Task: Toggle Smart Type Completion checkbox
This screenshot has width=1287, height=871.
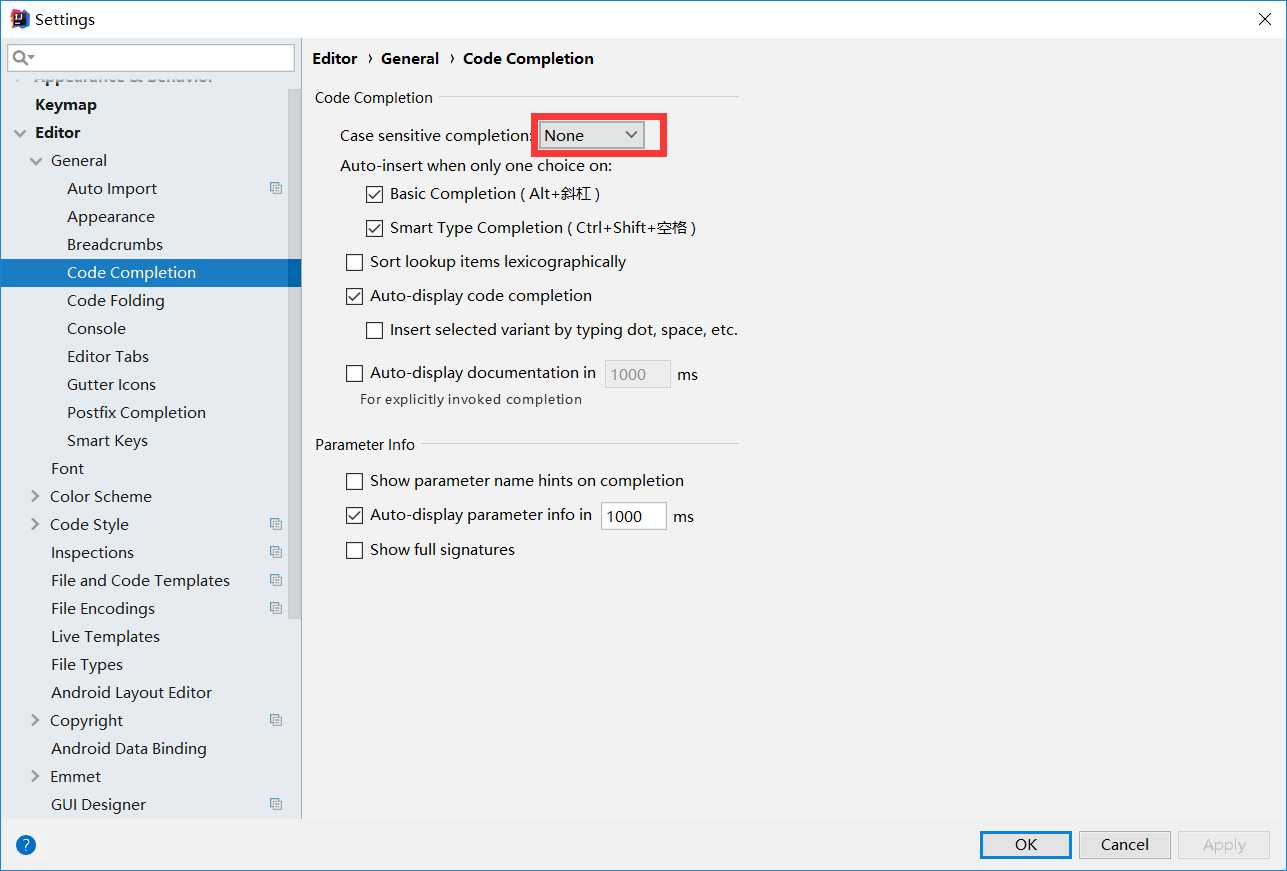Action: click(375, 228)
